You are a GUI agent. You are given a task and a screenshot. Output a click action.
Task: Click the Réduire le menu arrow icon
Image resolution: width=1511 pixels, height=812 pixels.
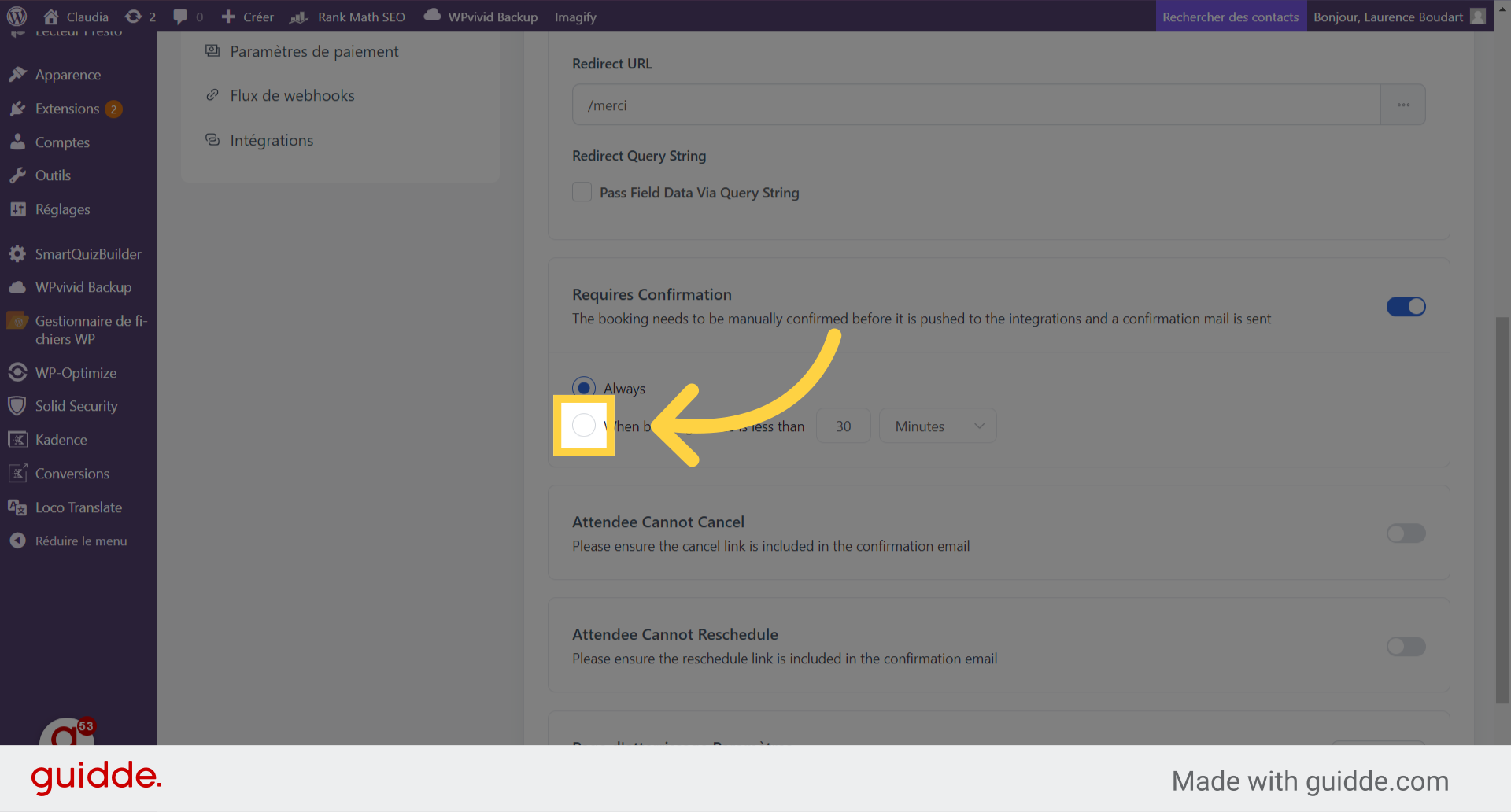click(x=17, y=541)
